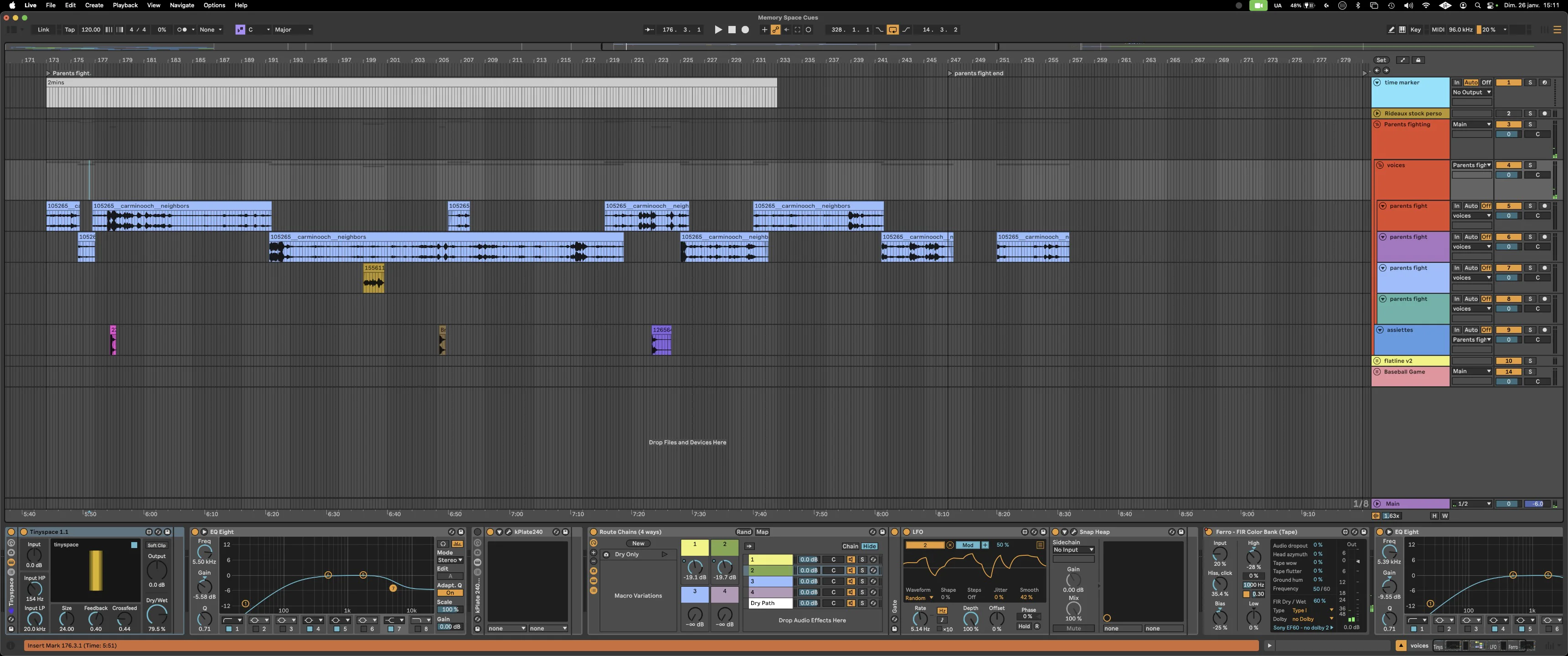Click the Follow playback icon
Image resolution: width=1568 pixels, height=656 pixels.
click(x=650, y=29)
